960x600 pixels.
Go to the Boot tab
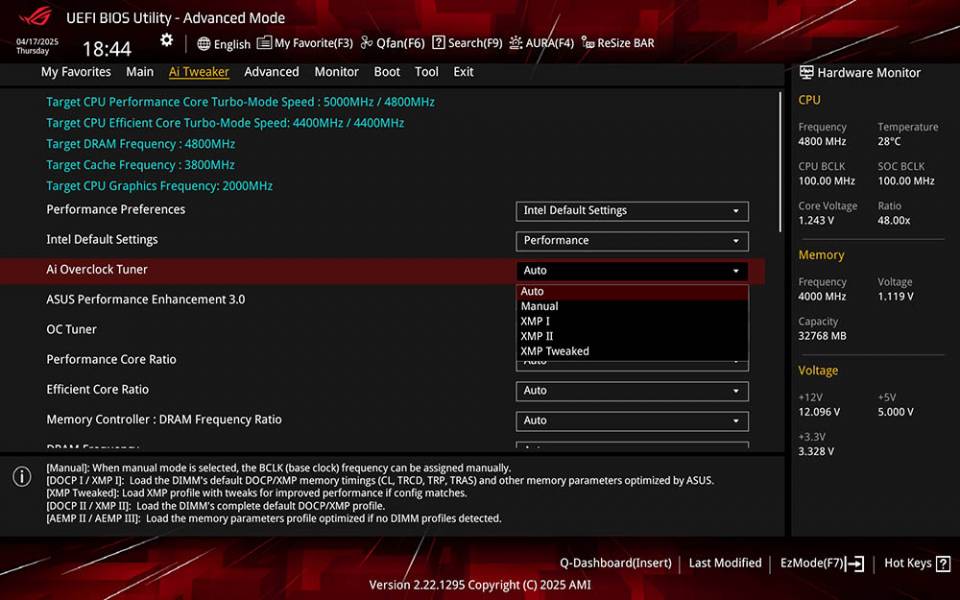click(x=387, y=72)
